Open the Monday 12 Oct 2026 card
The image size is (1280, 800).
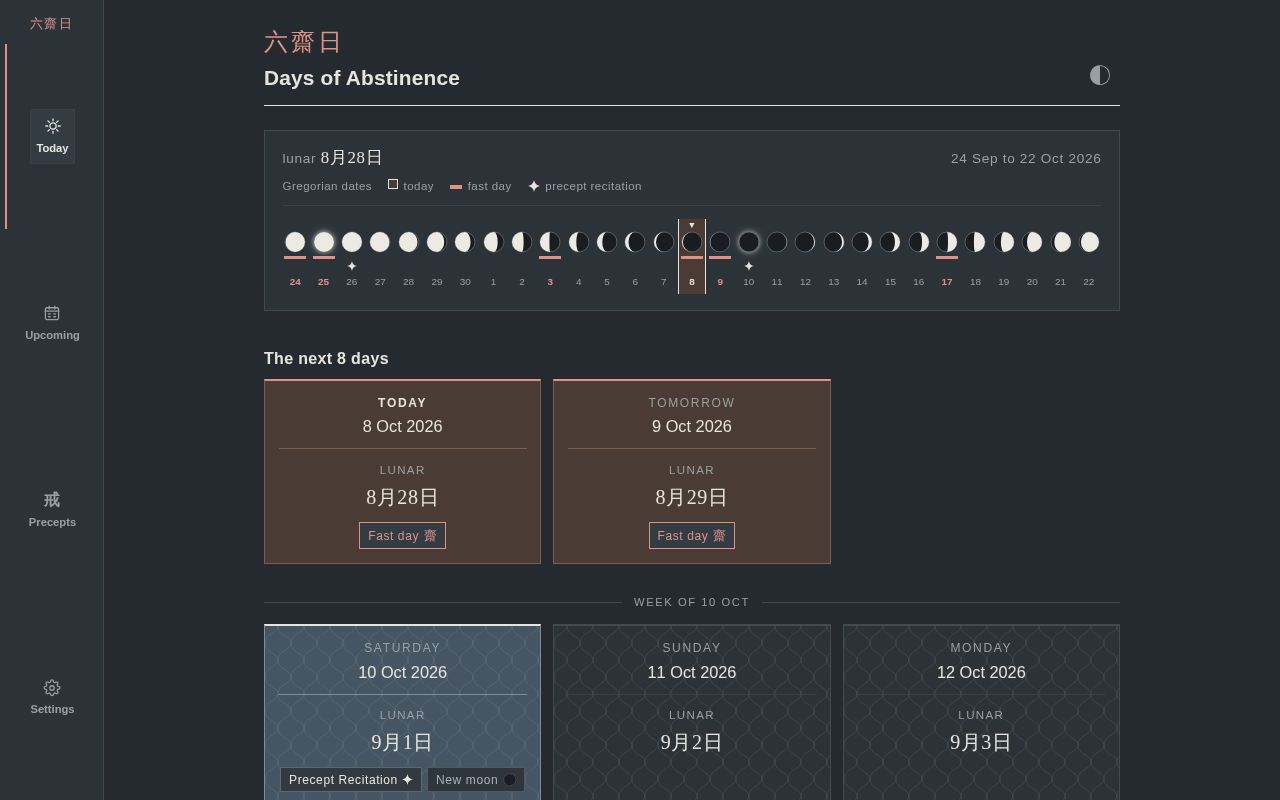click(x=981, y=712)
